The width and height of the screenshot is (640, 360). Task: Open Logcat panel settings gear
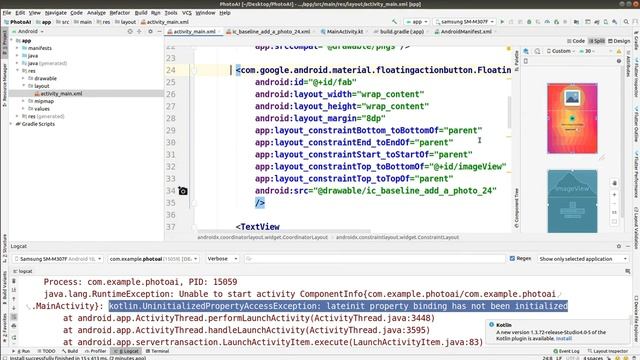619,246
